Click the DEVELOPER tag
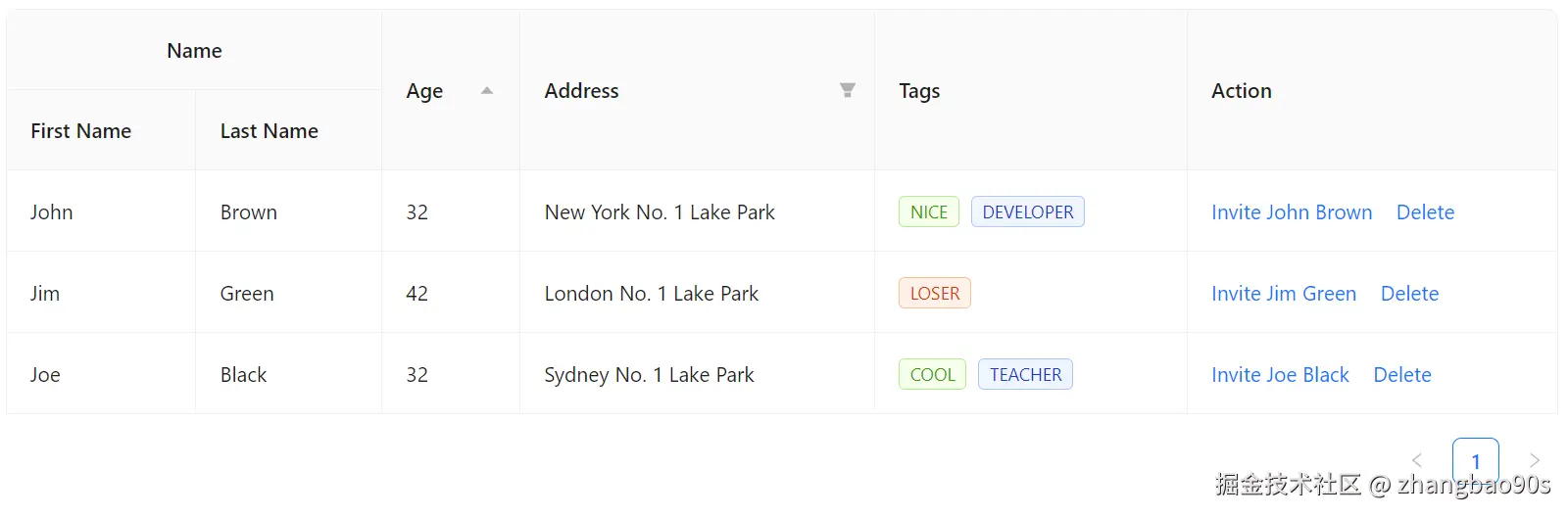Viewport: 1568px width, 517px height. [x=1027, y=212]
